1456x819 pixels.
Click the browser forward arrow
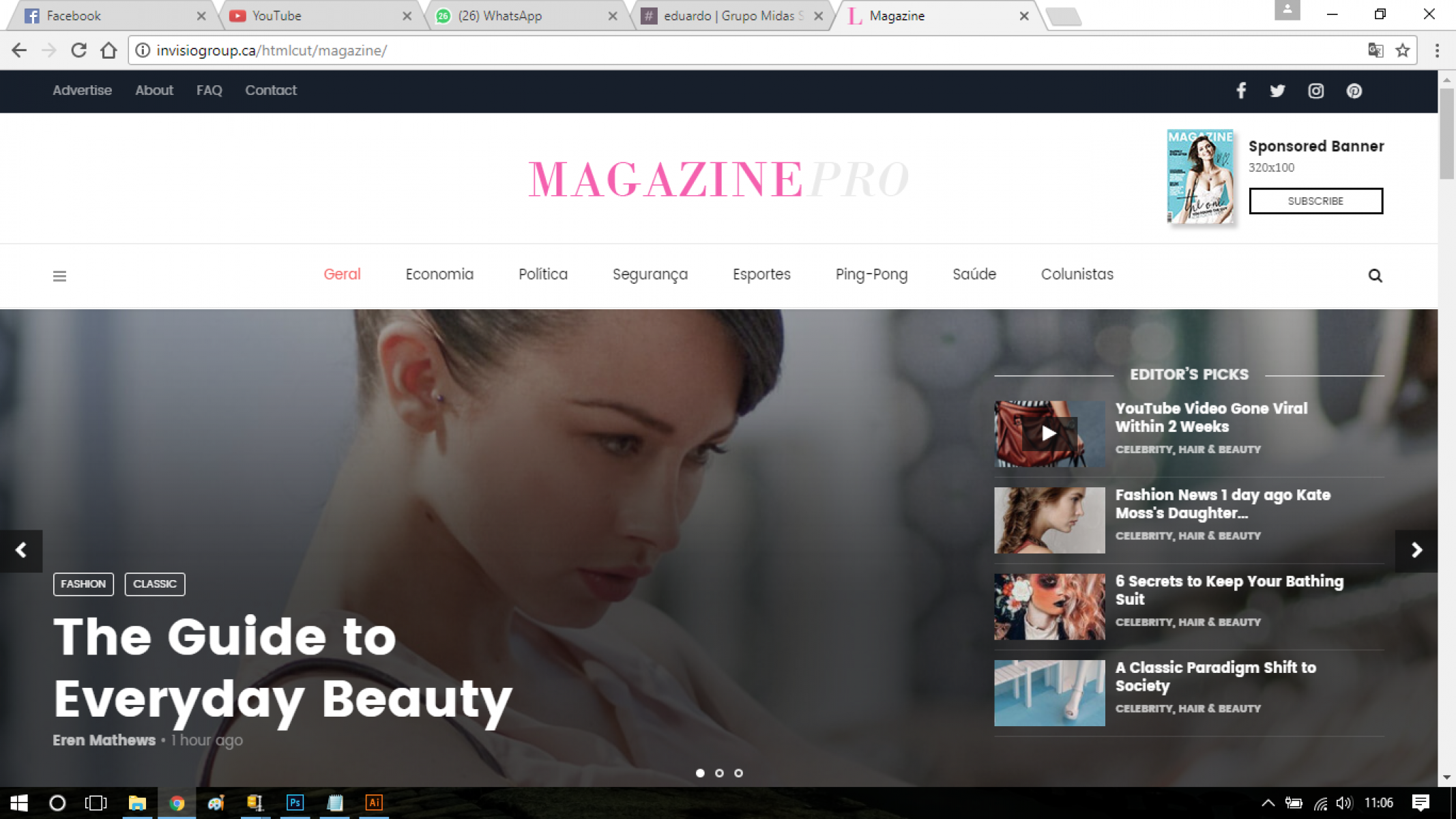pos(48,51)
